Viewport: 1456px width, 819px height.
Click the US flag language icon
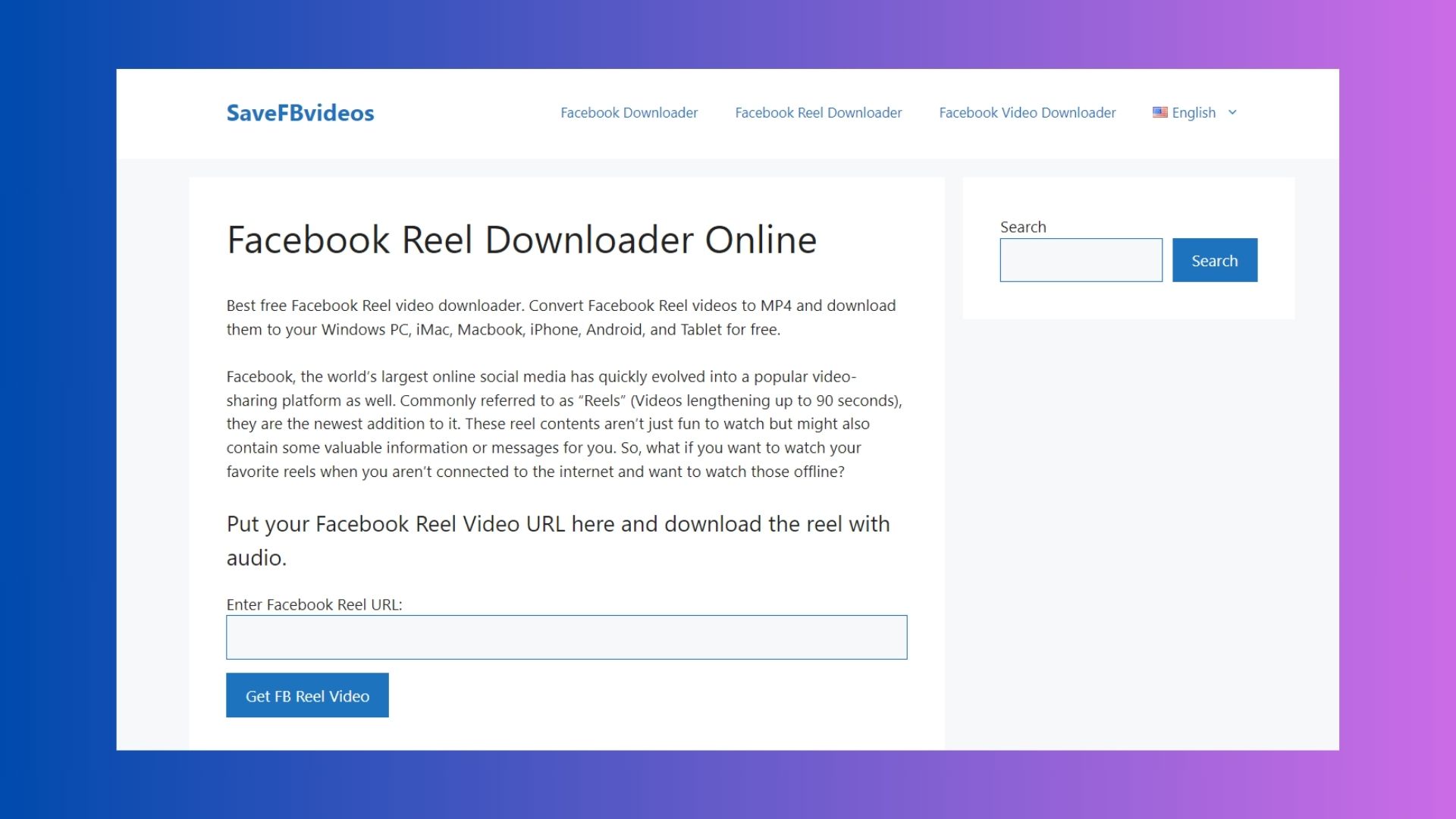click(x=1159, y=112)
